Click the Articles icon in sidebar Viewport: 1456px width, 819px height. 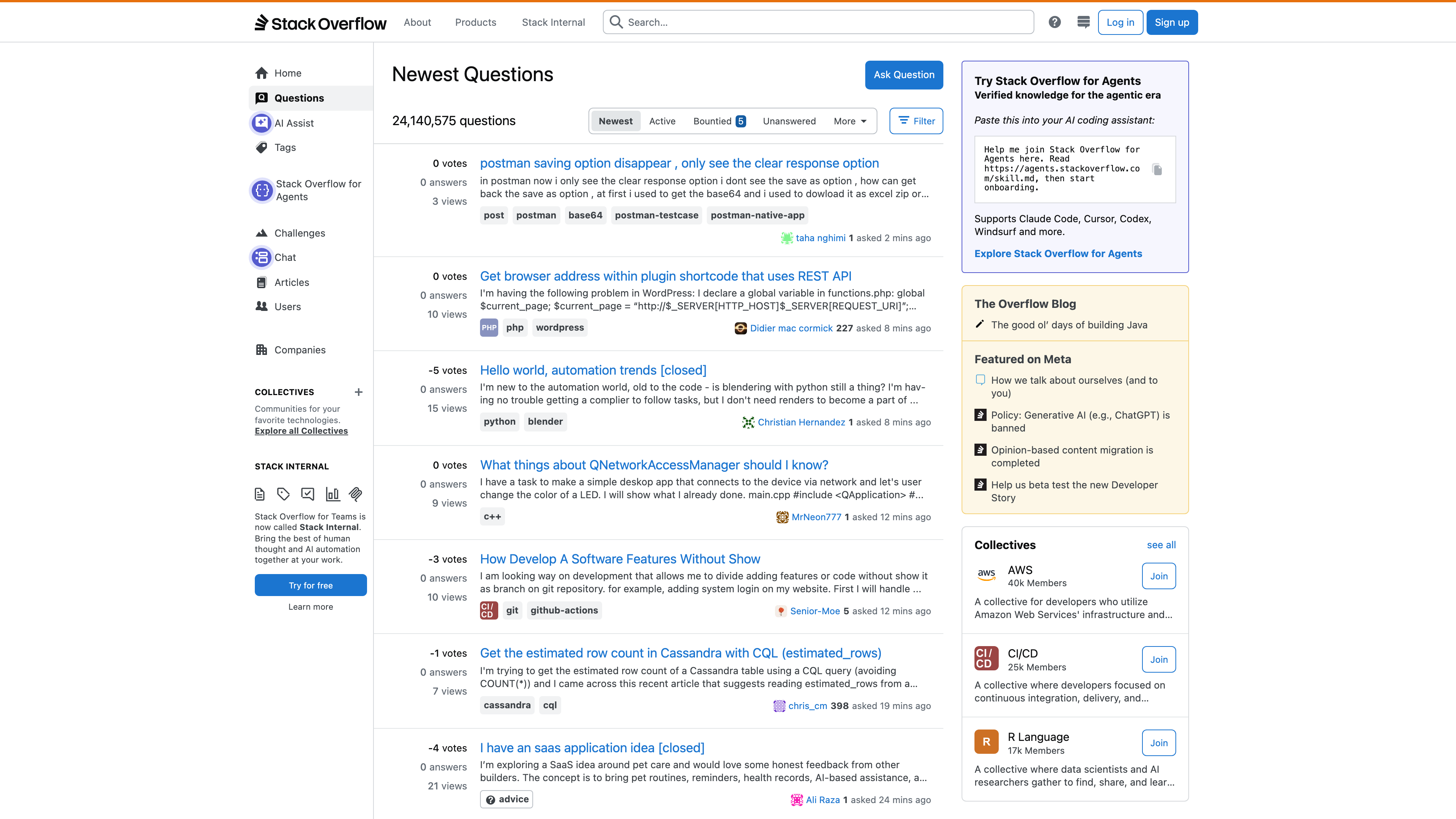pos(261,282)
